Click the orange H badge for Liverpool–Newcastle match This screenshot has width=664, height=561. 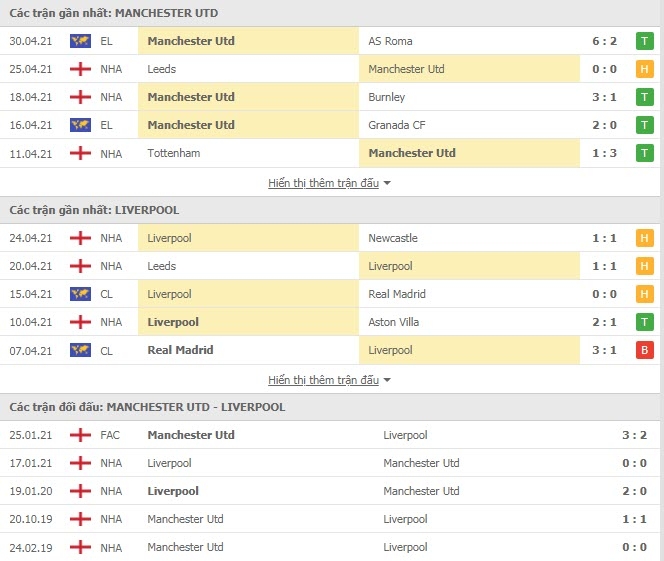pos(644,238)
